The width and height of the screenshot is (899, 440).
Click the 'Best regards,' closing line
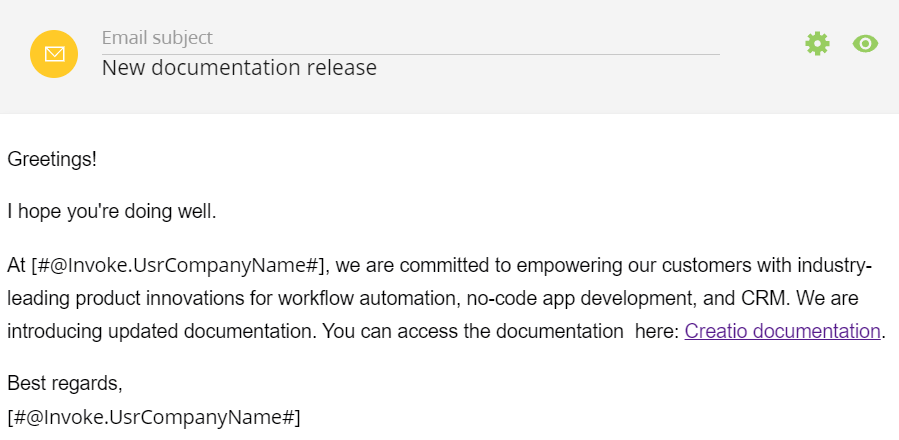pos(65,383)
